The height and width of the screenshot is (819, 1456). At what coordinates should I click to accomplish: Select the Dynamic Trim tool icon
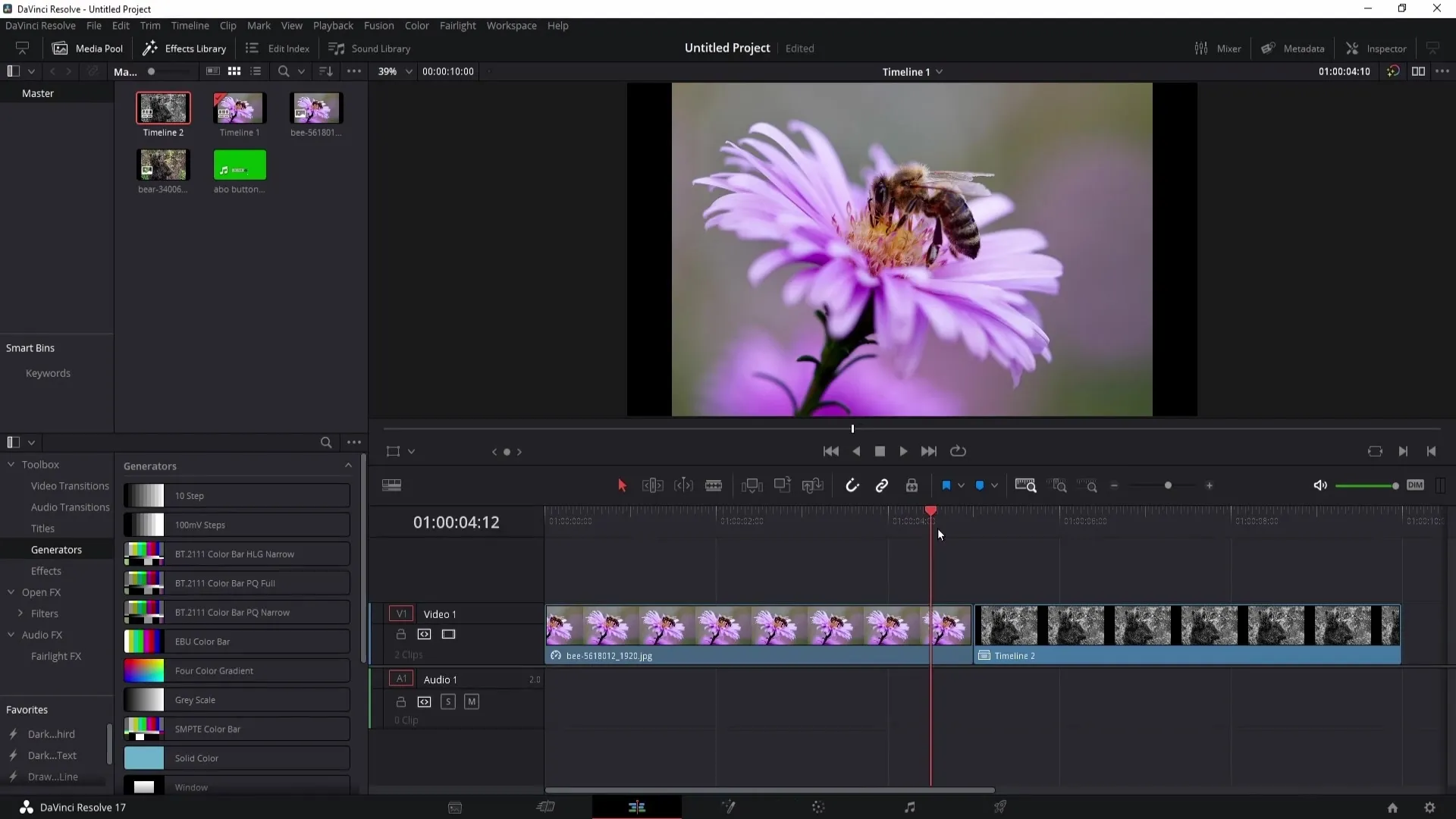click(x=683, y=485)
